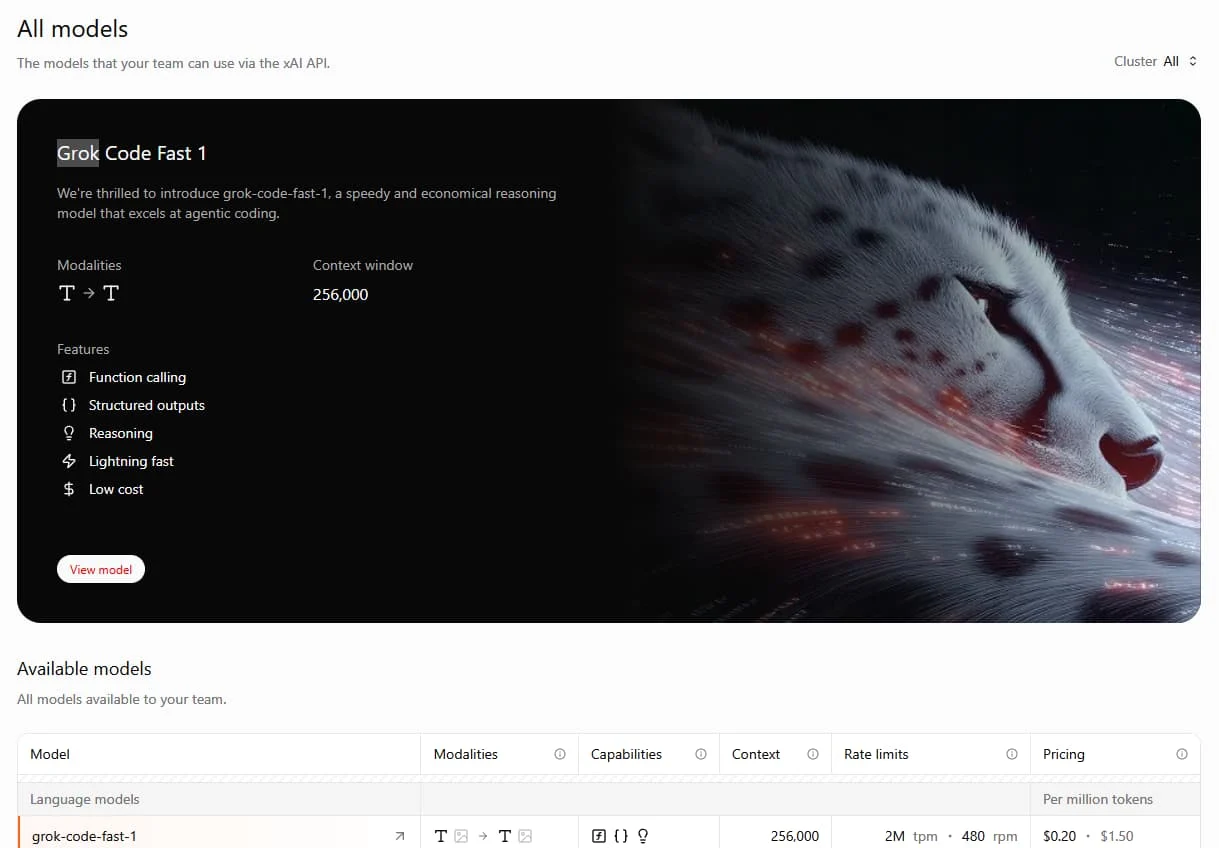Screen dimensions: 1219x848
Task: Click the $0.20 input price
Action: point(1060,836)
